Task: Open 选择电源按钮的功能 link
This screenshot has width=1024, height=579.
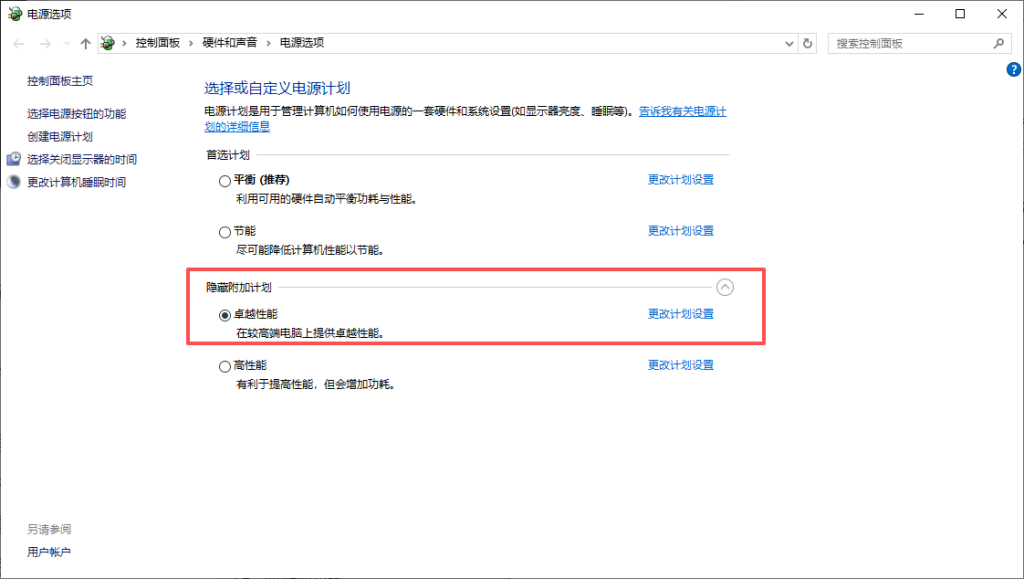Action: coord(76,114)
